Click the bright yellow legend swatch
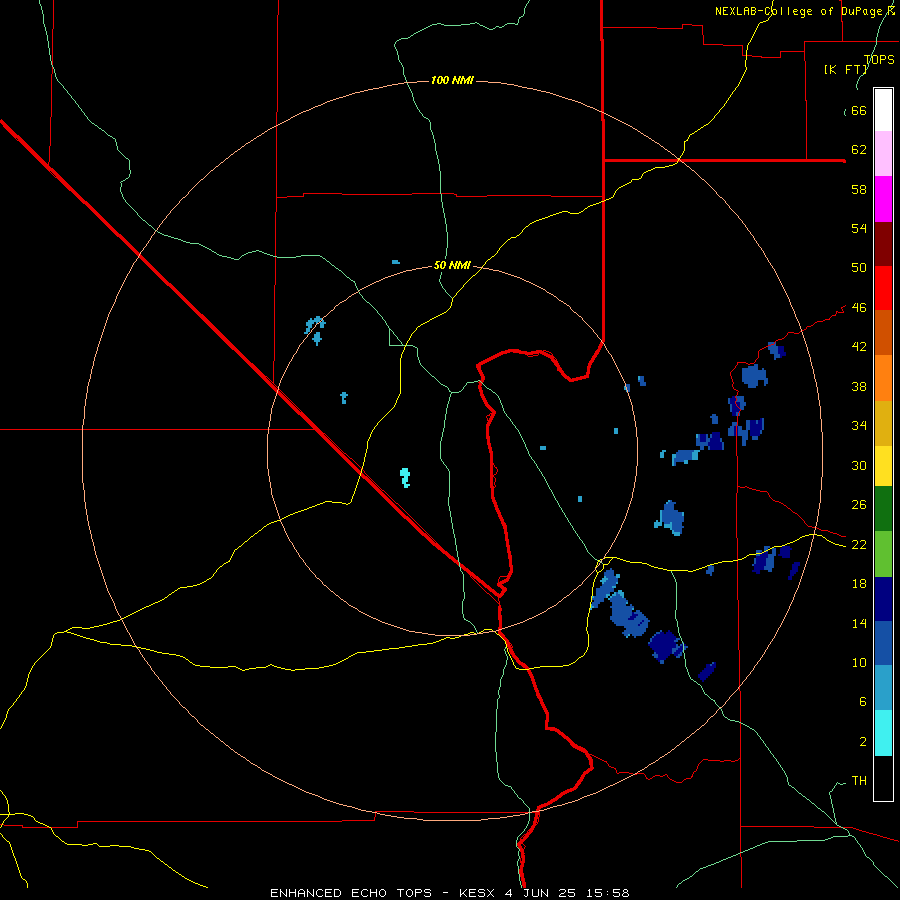The height and width of the screenshot is (900, 900). tap(883, 466)
